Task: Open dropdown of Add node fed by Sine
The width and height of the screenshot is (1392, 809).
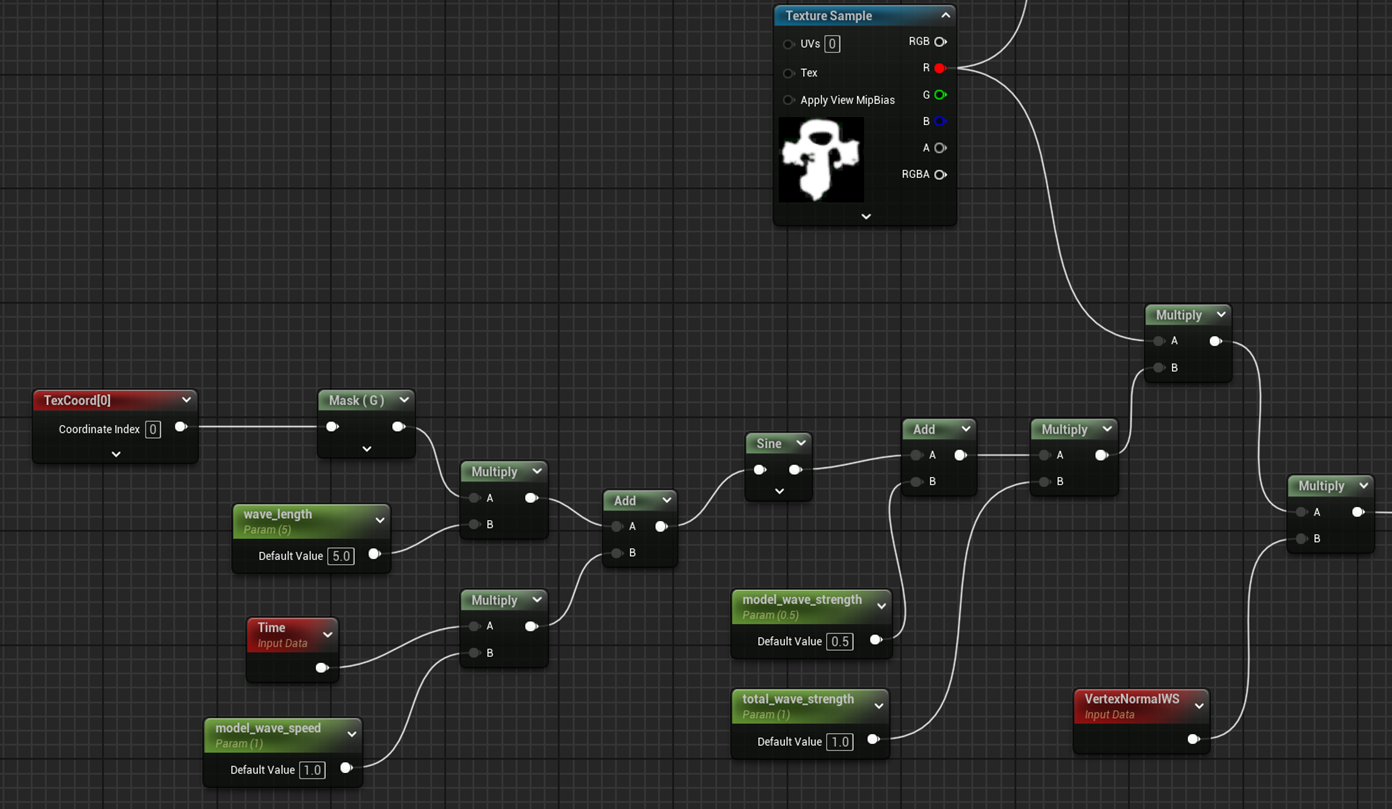Action: click(965, 429)
